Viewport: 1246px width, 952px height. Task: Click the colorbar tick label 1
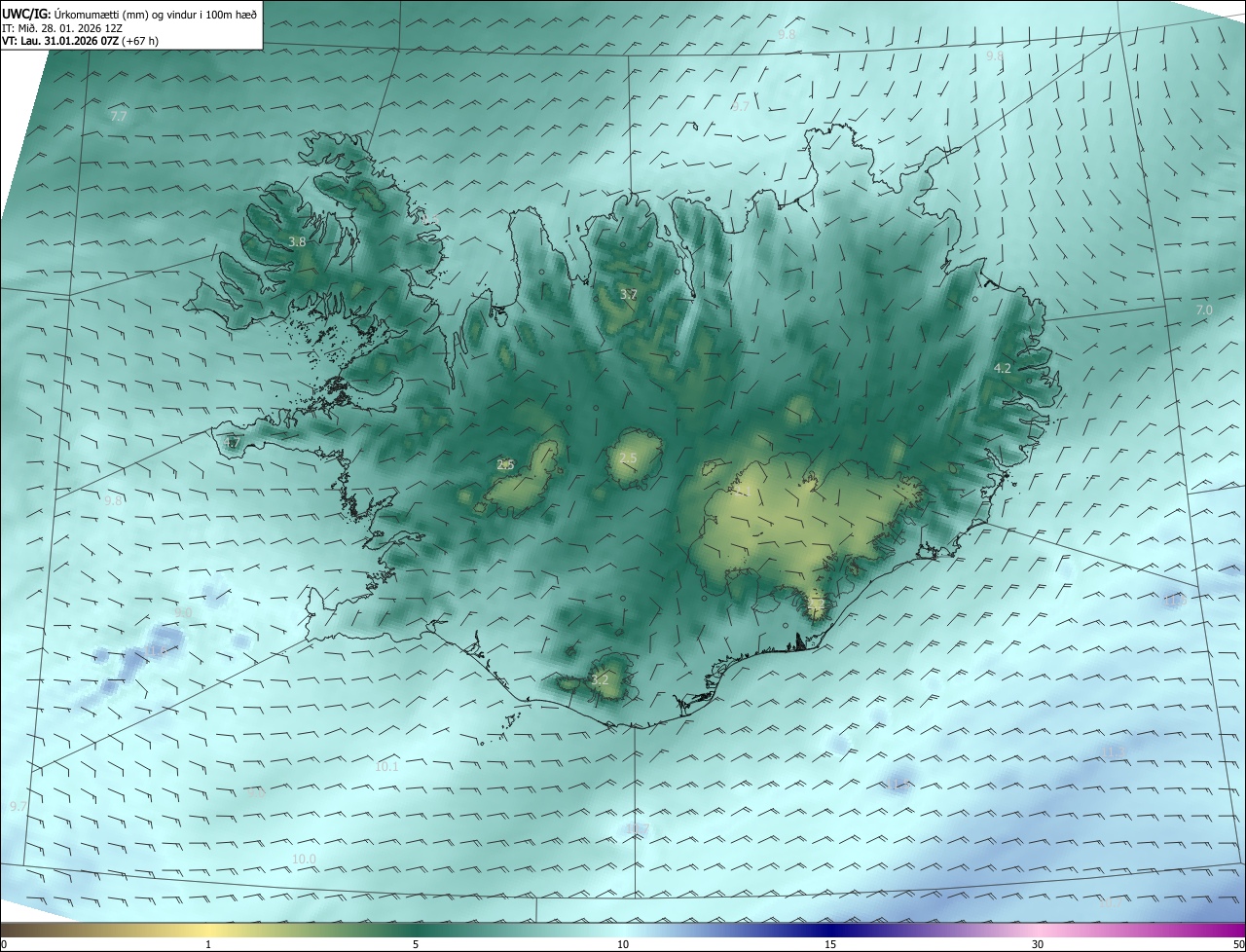click(x=208, y=944)
